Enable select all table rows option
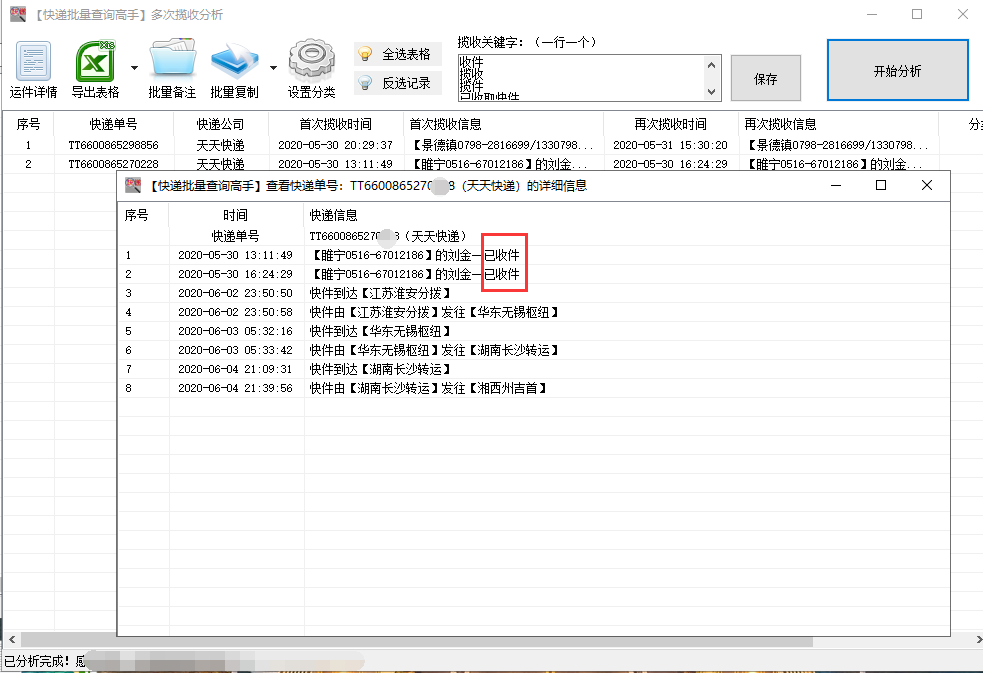 398,54
